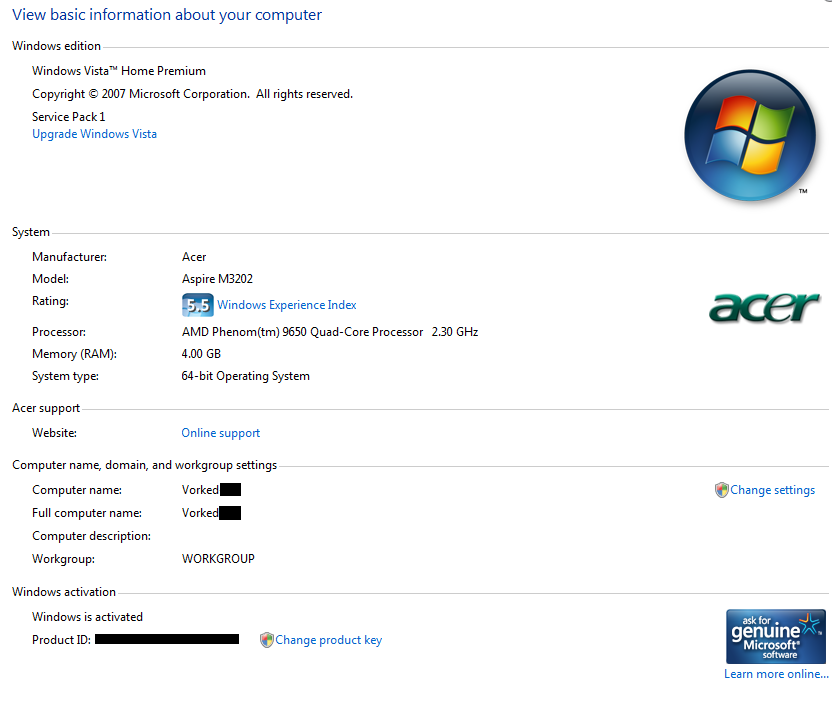Click the genuine Microsoft software badge

(x=775, y=636)
